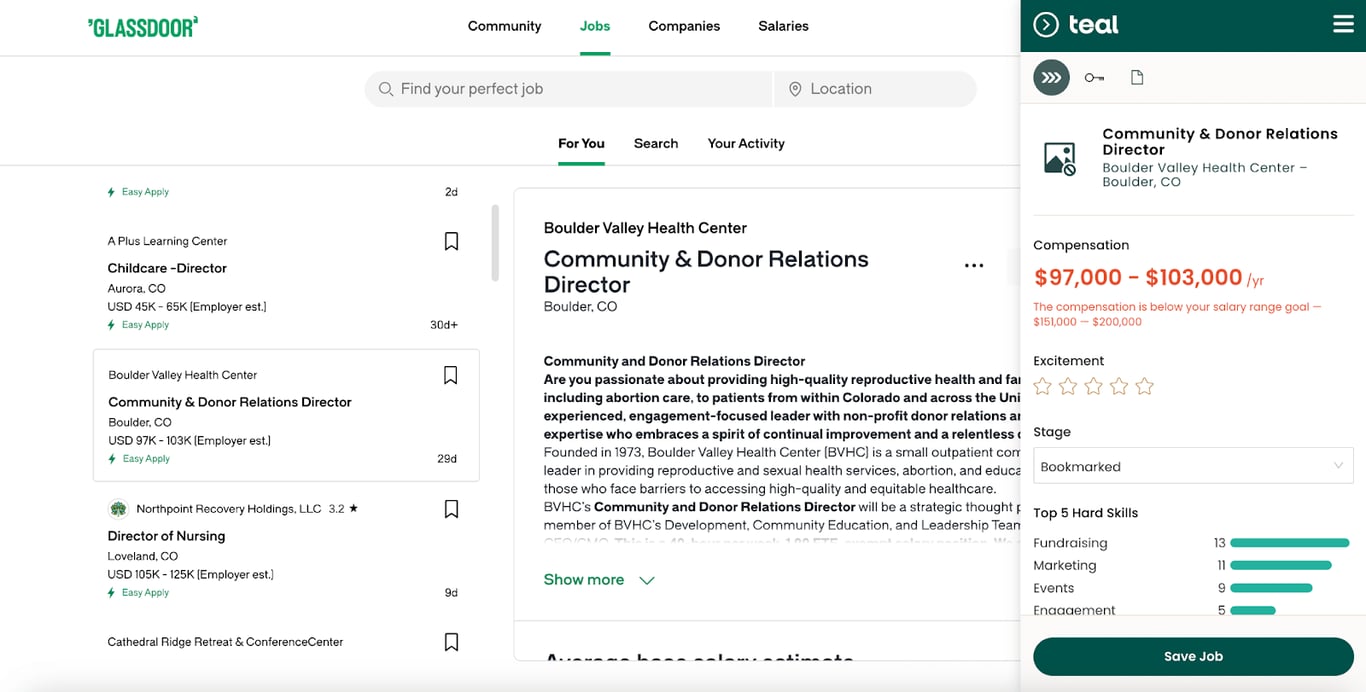Click the Easy Apply label on Childcare listing
This screenshot has height=692, width=1366.
click(x=145, y=325)
